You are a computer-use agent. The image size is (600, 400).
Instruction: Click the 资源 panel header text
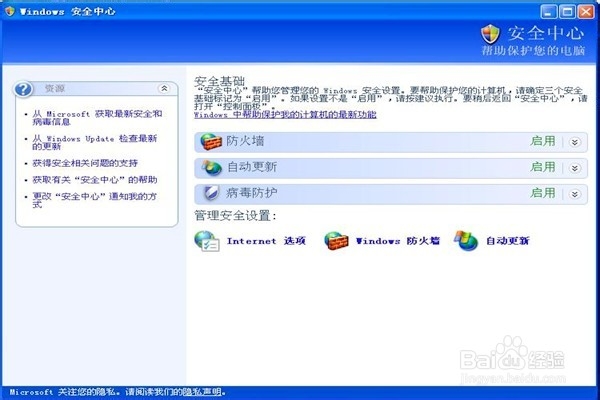(55, 89)
